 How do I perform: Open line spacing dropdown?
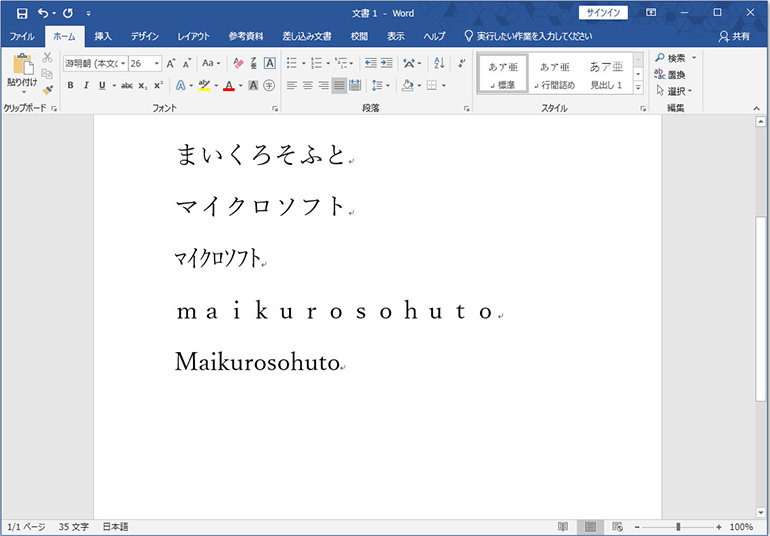point(381,85)
